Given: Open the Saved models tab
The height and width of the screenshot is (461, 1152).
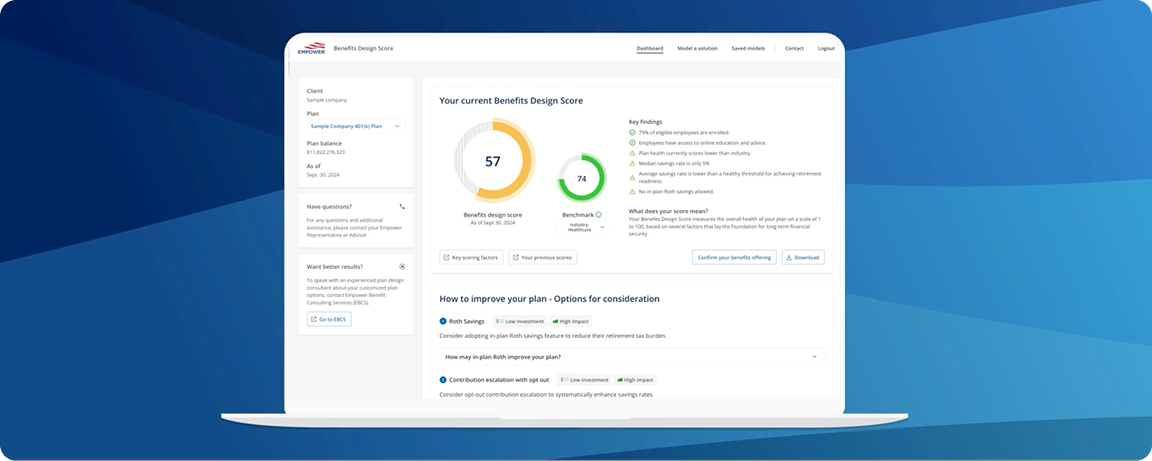Looking at the screenshot, I should tap(748, 48).
